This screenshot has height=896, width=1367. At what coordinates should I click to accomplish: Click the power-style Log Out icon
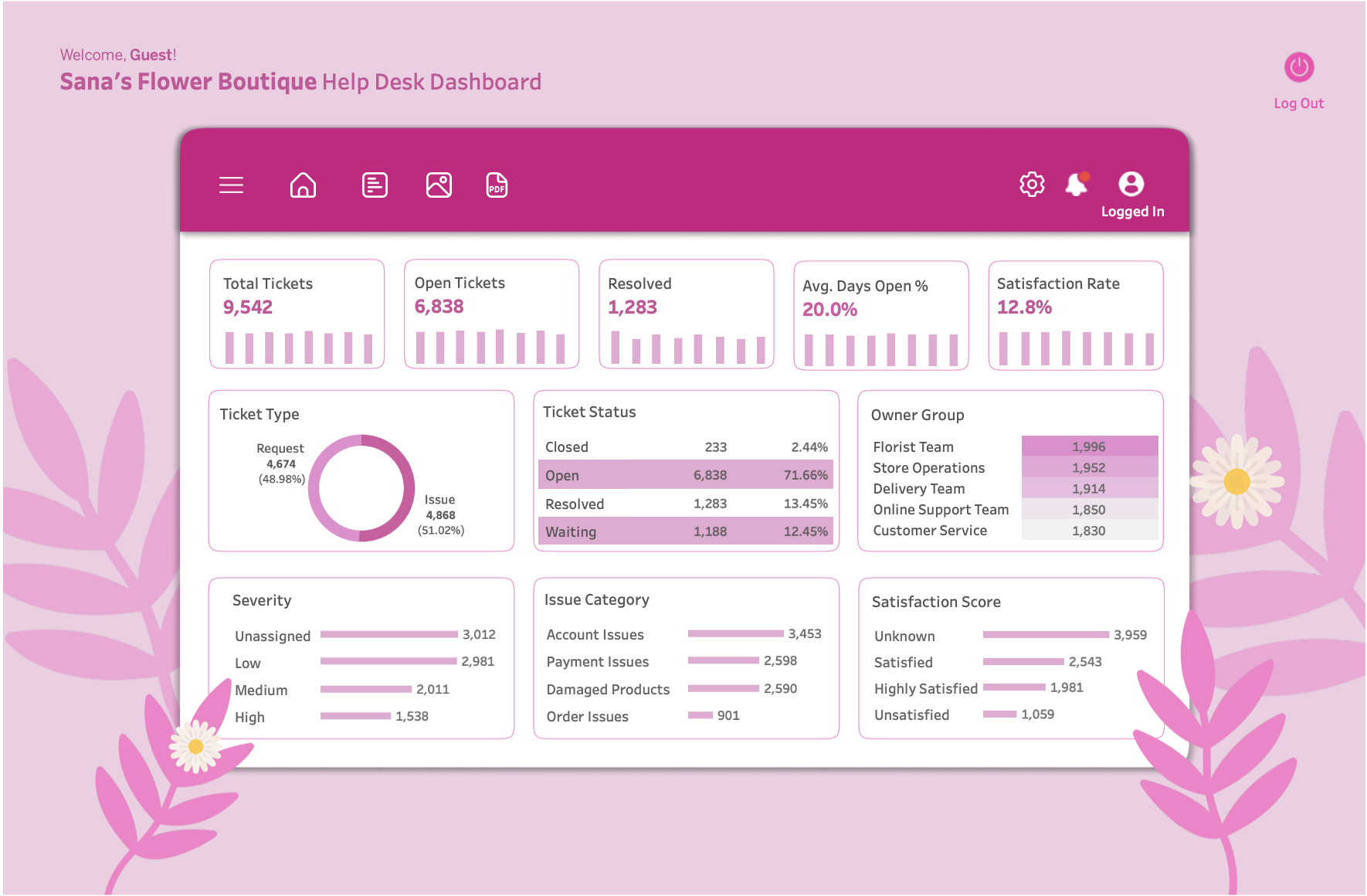point(1298,68)
